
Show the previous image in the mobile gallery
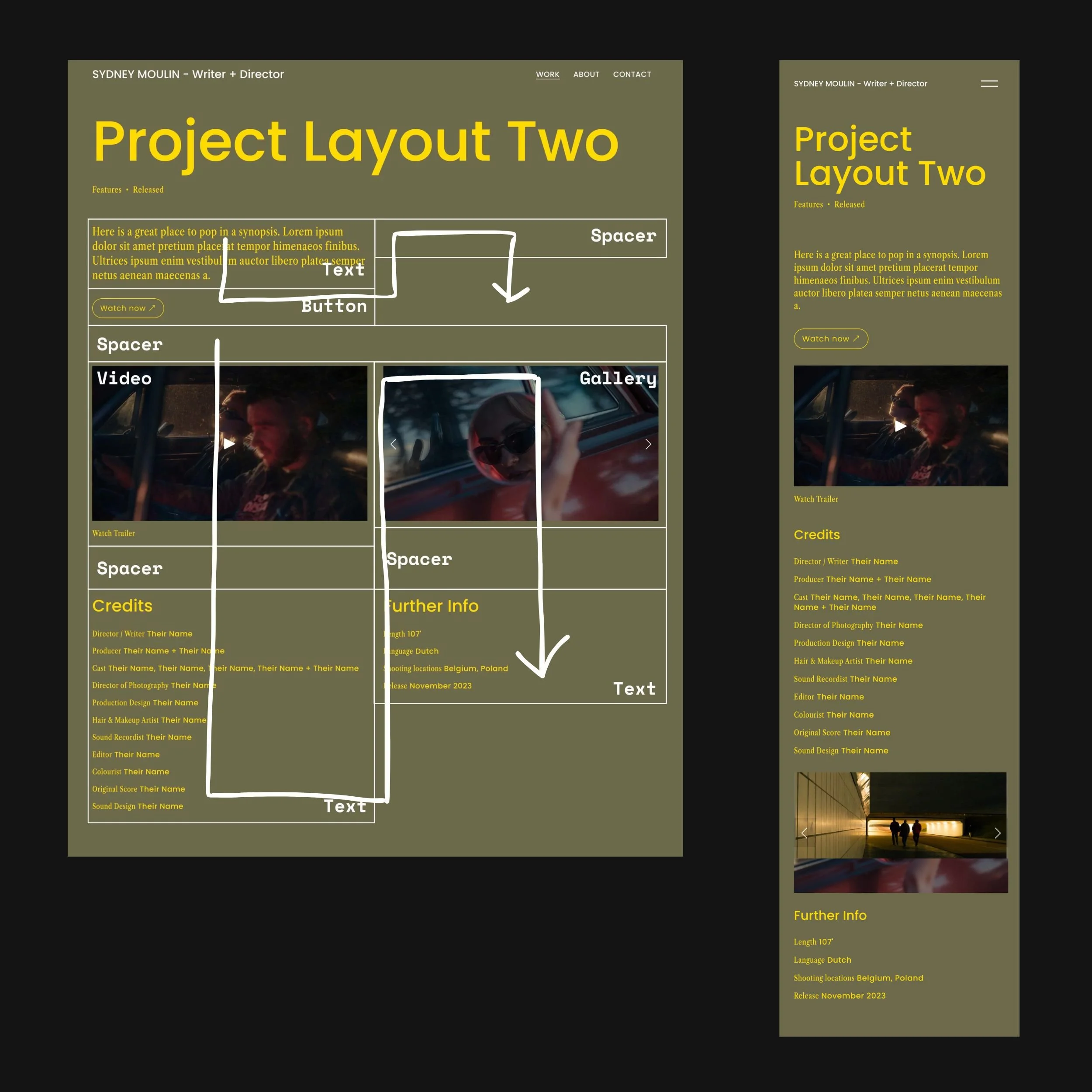(x=804, y=833)
